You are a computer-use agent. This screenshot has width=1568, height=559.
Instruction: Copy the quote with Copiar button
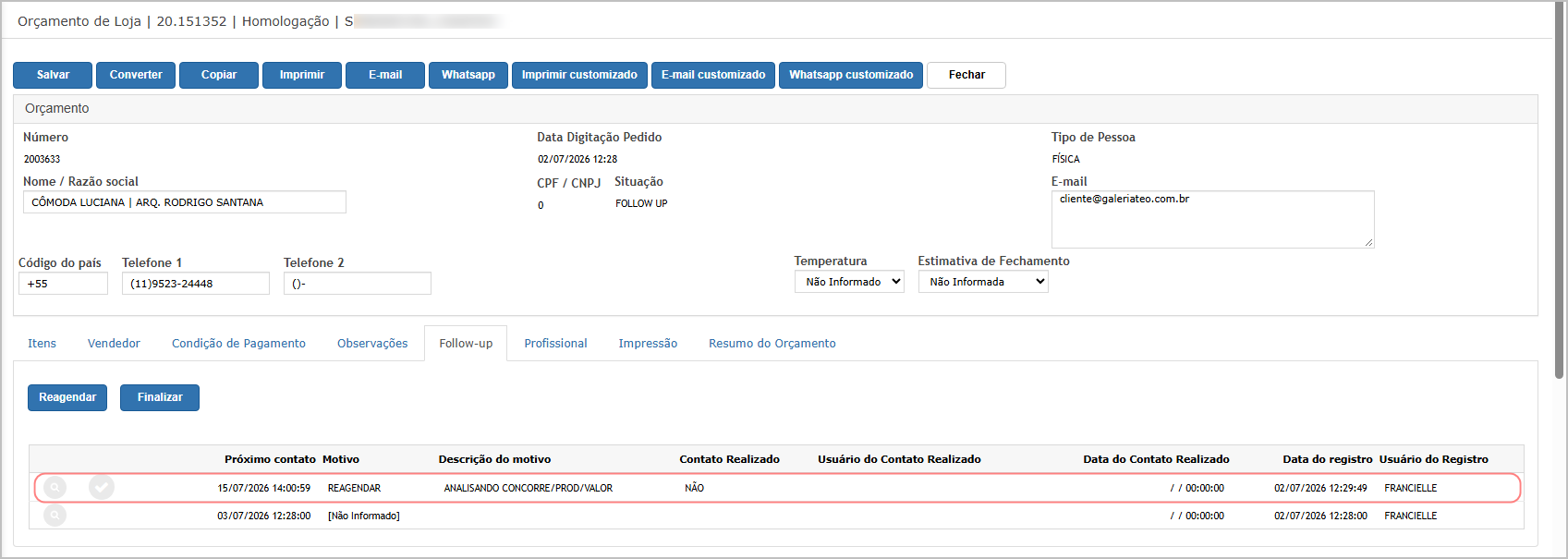pyautogui.click(x=219, y=75)
